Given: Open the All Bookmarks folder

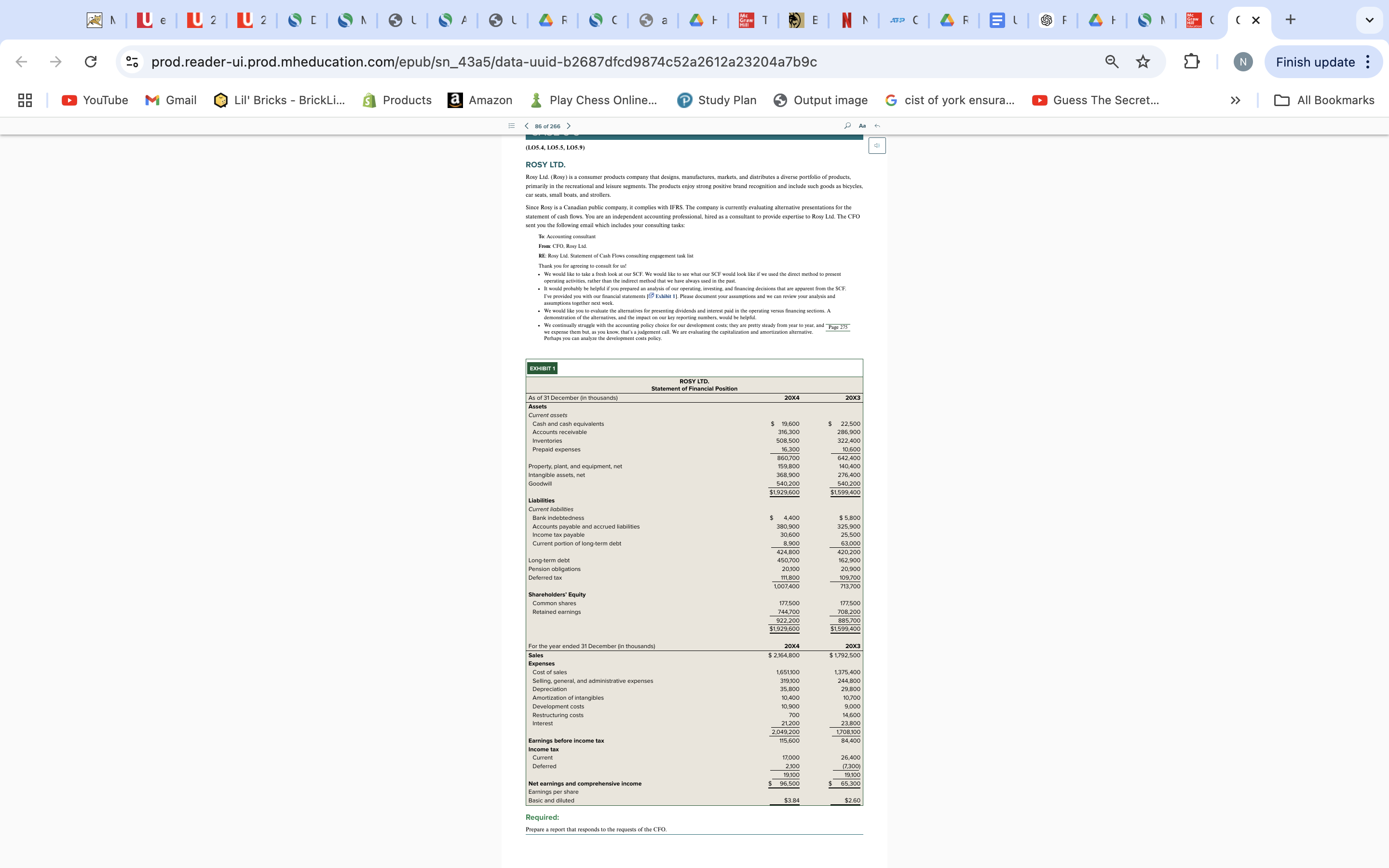Looking at the screenshot, I should coord(1323,100).
